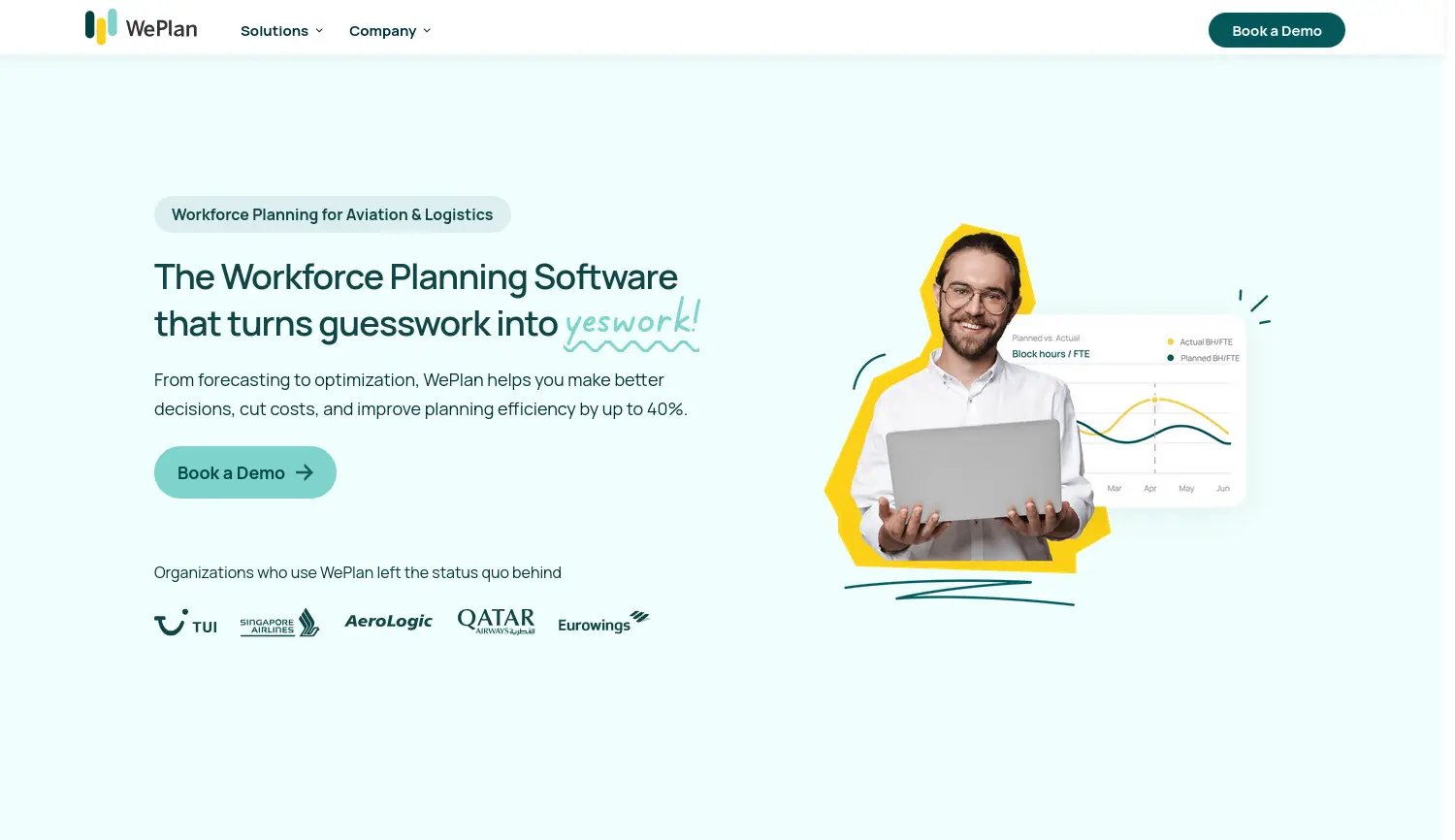Select the Singapore Airlines logo

[x=279, y=623]
